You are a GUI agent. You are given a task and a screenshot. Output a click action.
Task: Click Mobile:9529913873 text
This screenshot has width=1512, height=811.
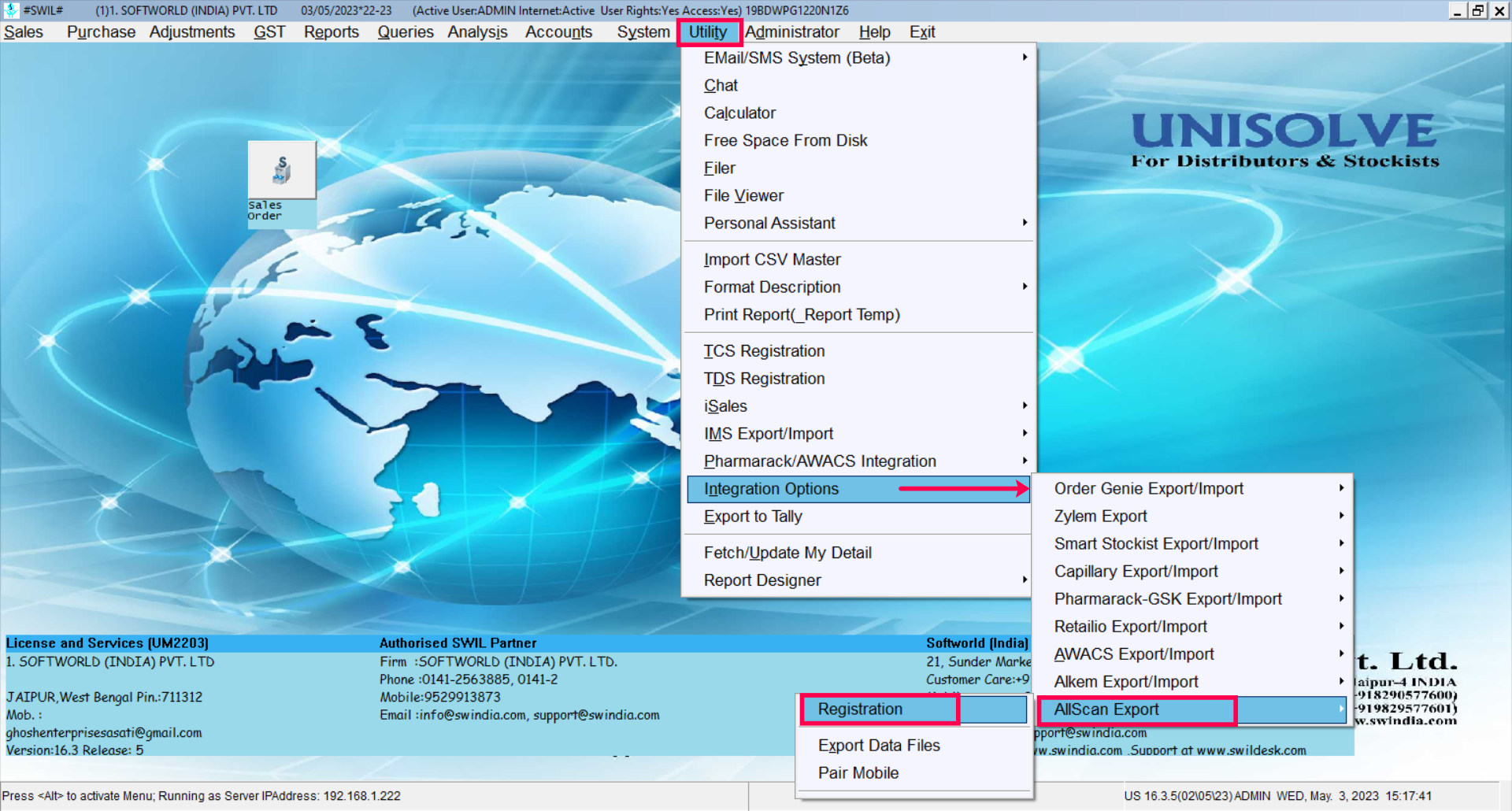439,698
